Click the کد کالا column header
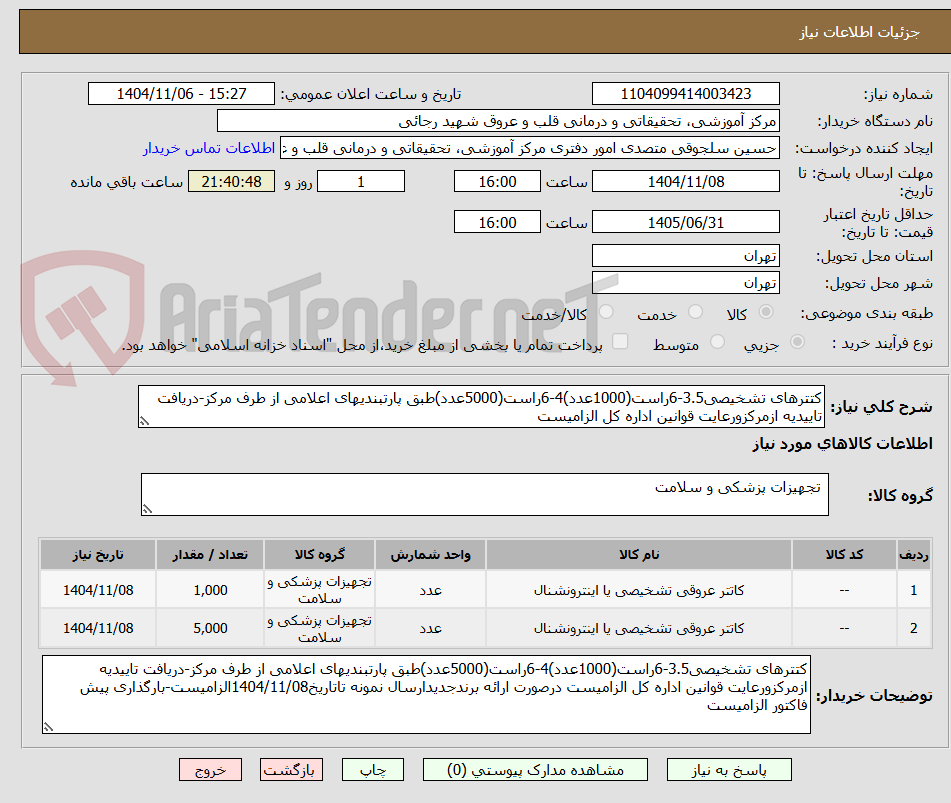The width and height of the screenshot is (951, 803). pyautogui.click(x=844, y=554)
